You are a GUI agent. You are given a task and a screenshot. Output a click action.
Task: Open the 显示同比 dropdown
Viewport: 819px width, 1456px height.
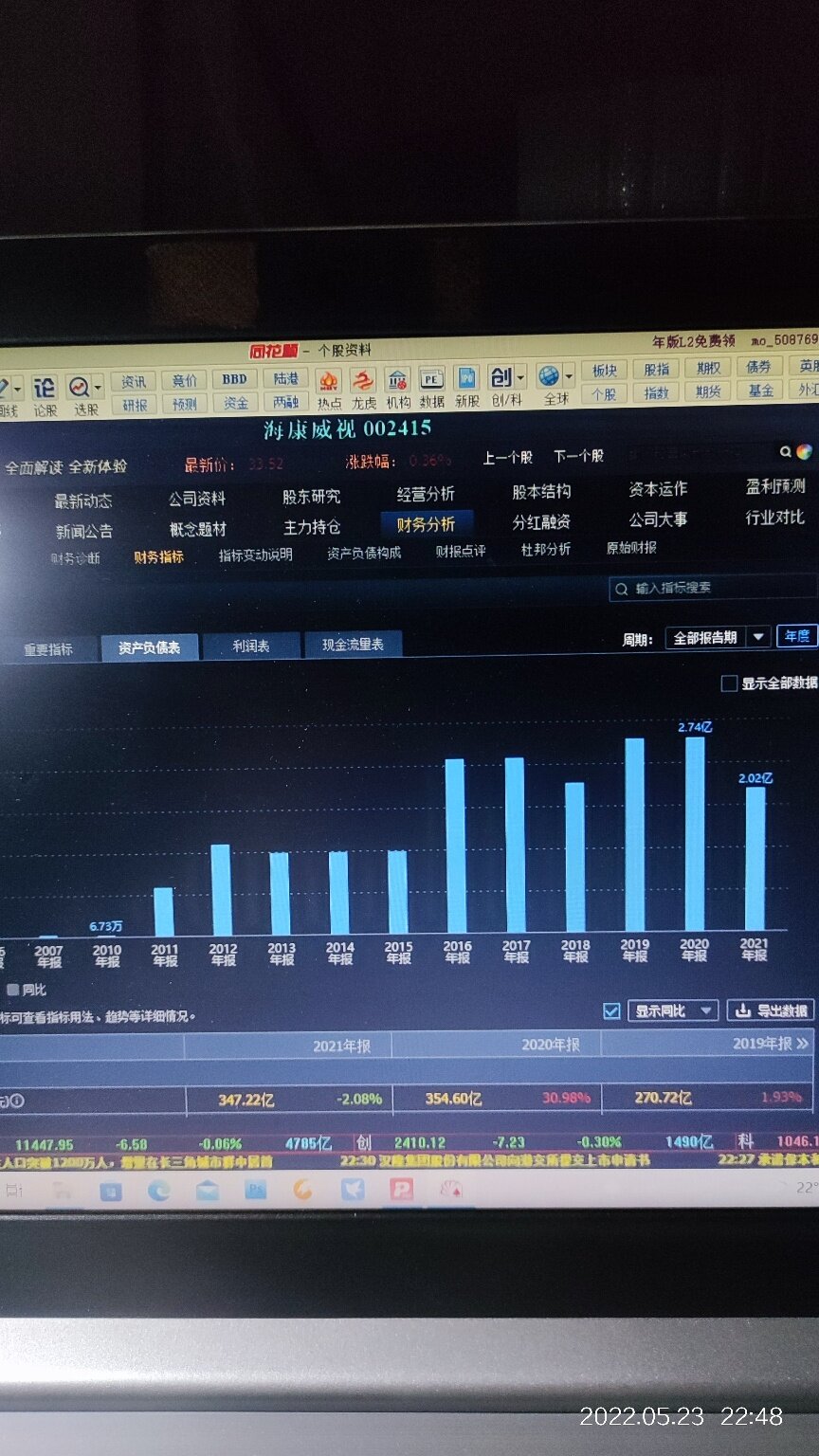tap(673, 1011)
